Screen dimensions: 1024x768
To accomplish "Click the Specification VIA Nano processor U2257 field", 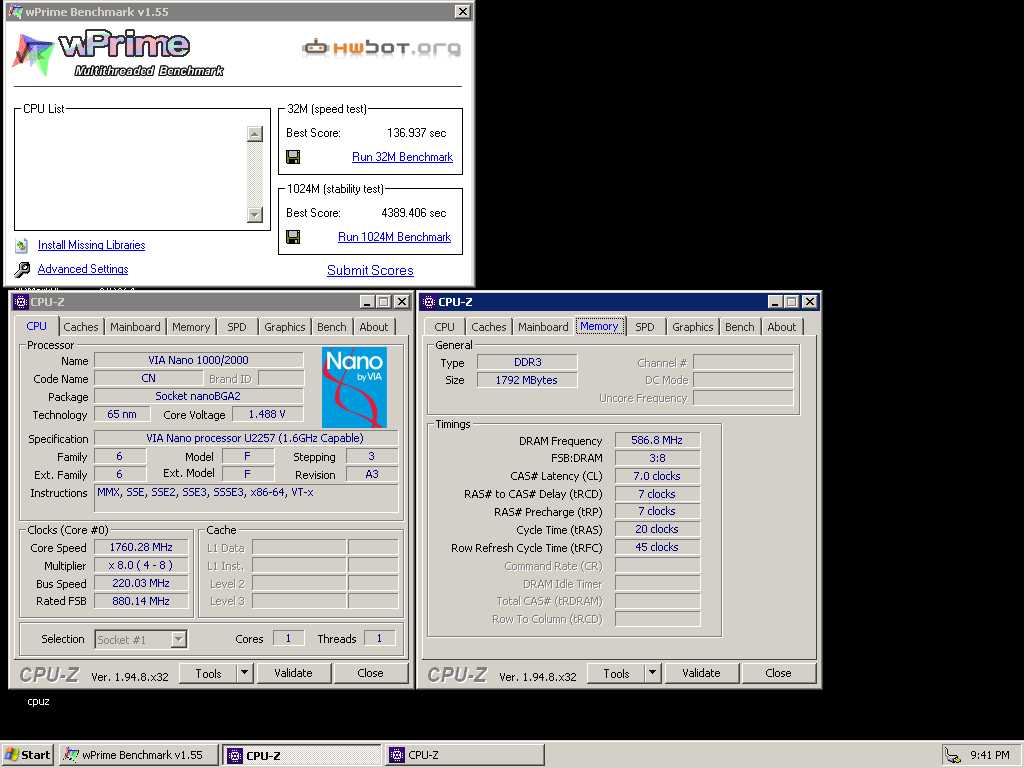I will click(246, 438).
